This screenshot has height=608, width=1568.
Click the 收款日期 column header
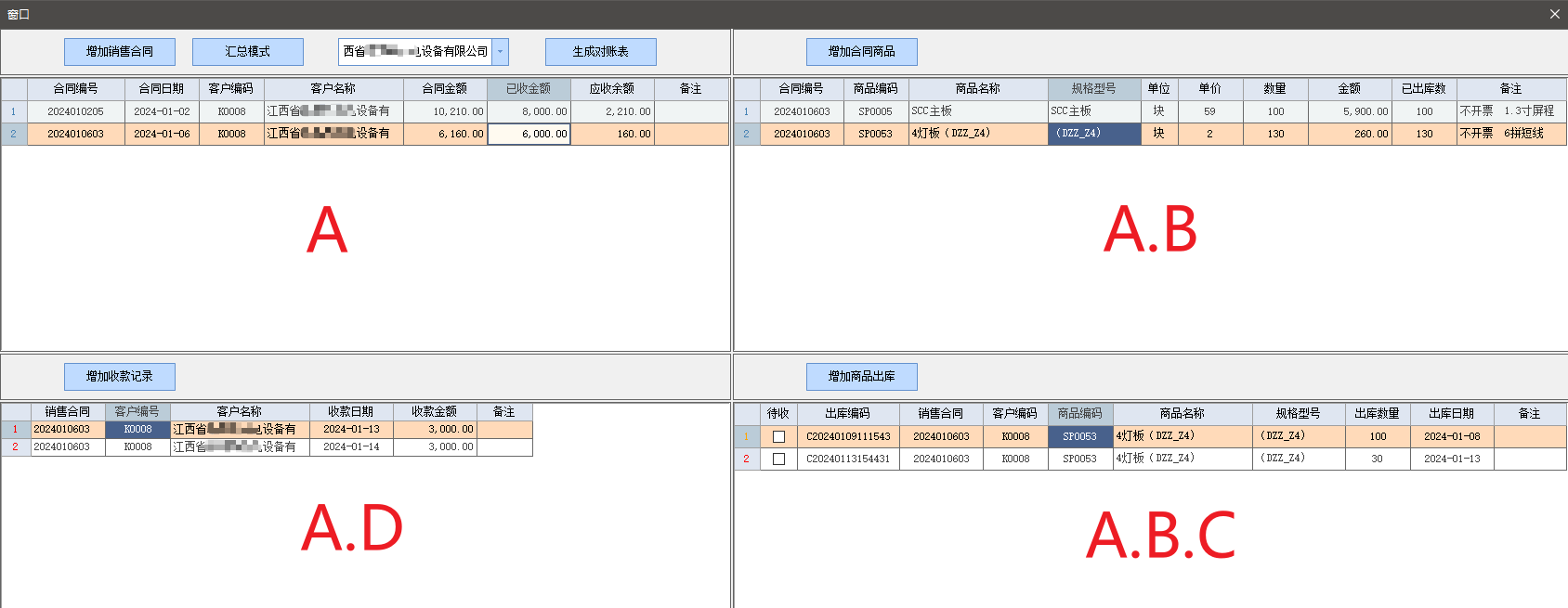pos(350,412)
